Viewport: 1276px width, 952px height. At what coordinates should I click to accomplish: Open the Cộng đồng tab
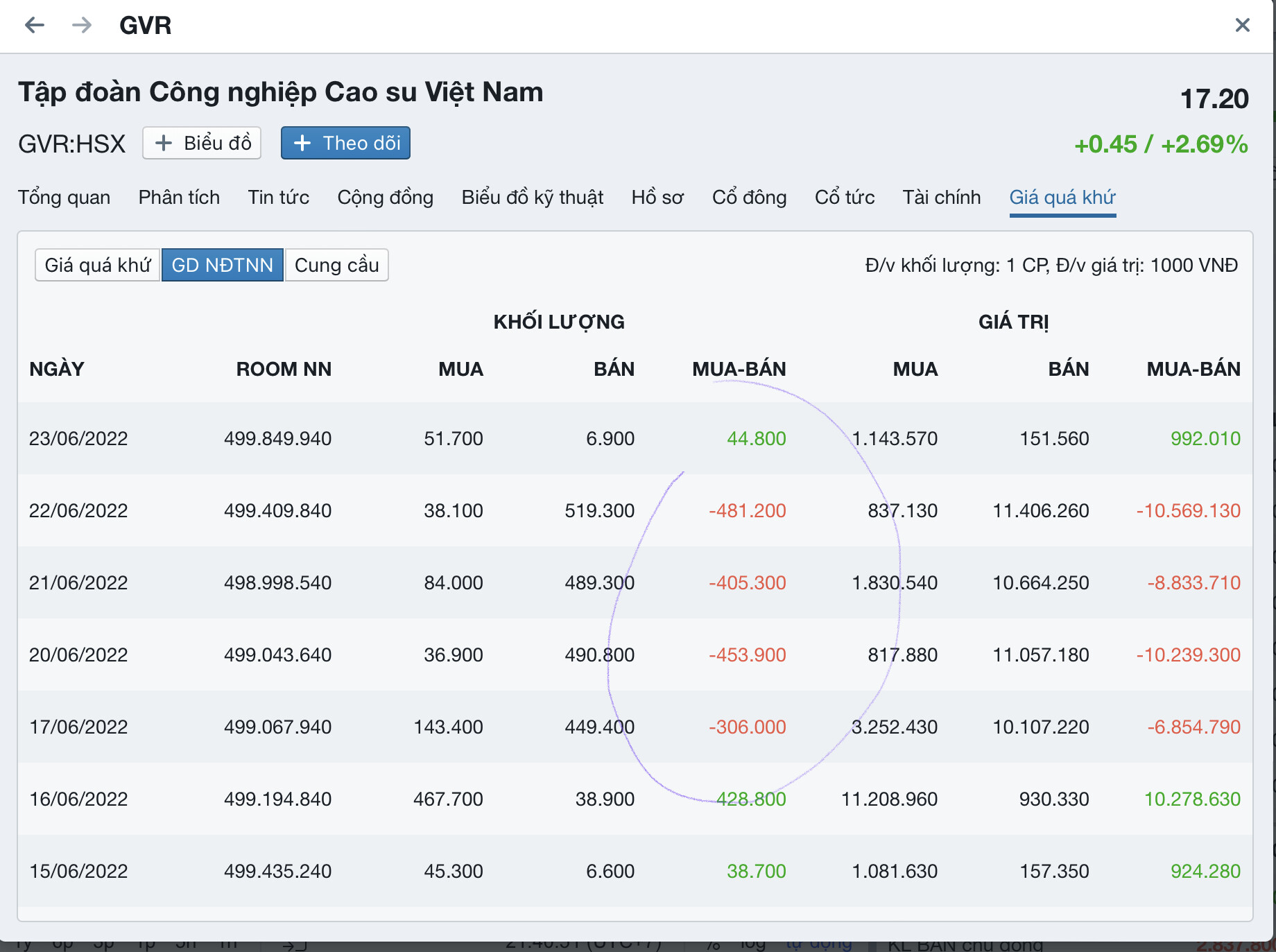pyautogui.click(x=386, y=198)
